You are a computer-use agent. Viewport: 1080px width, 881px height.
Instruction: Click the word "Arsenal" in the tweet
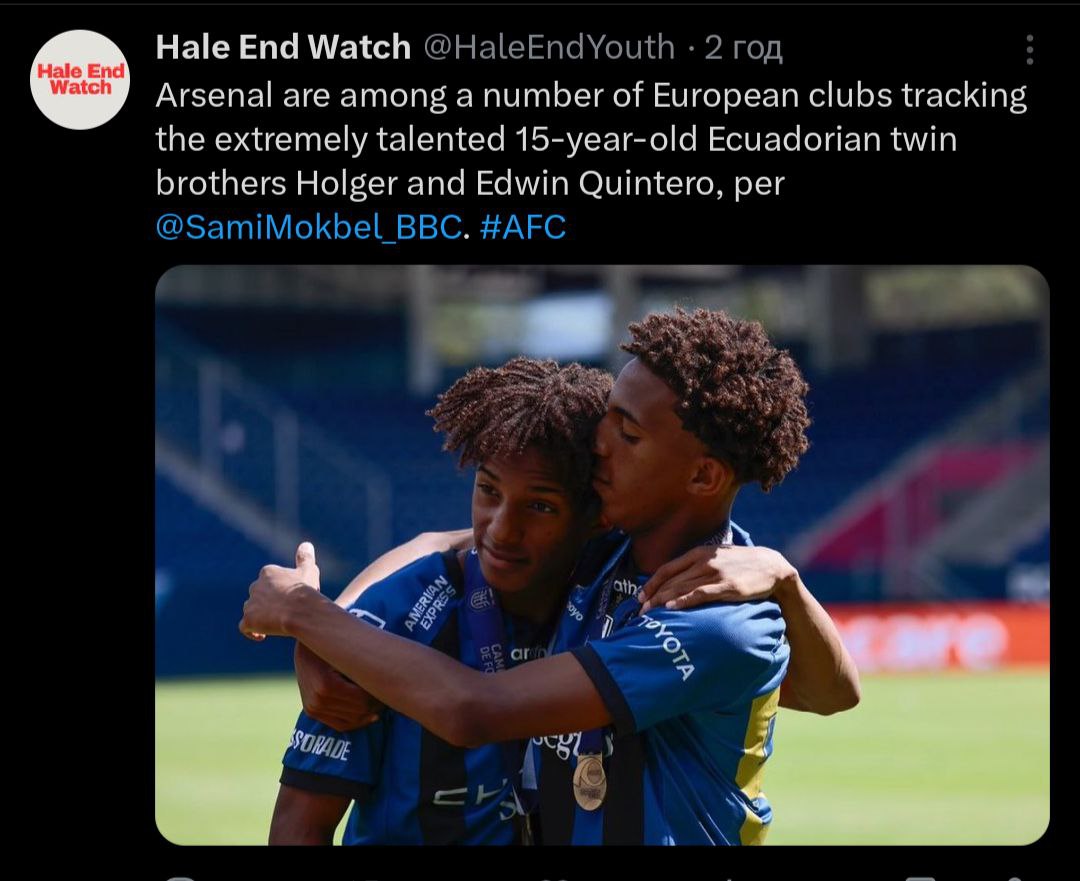pos(214,95)
